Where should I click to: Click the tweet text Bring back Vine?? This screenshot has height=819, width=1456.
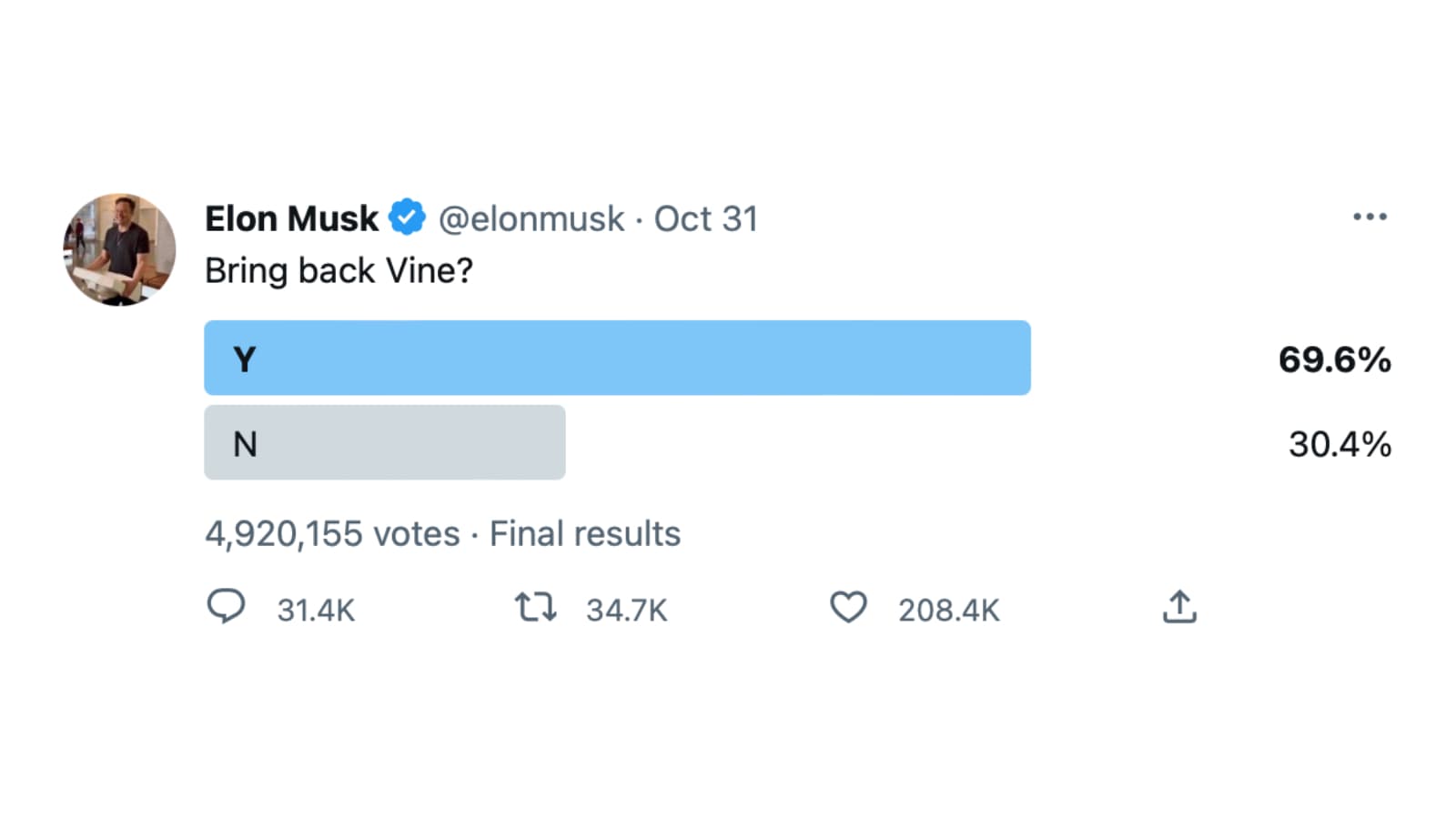[339, 270]
